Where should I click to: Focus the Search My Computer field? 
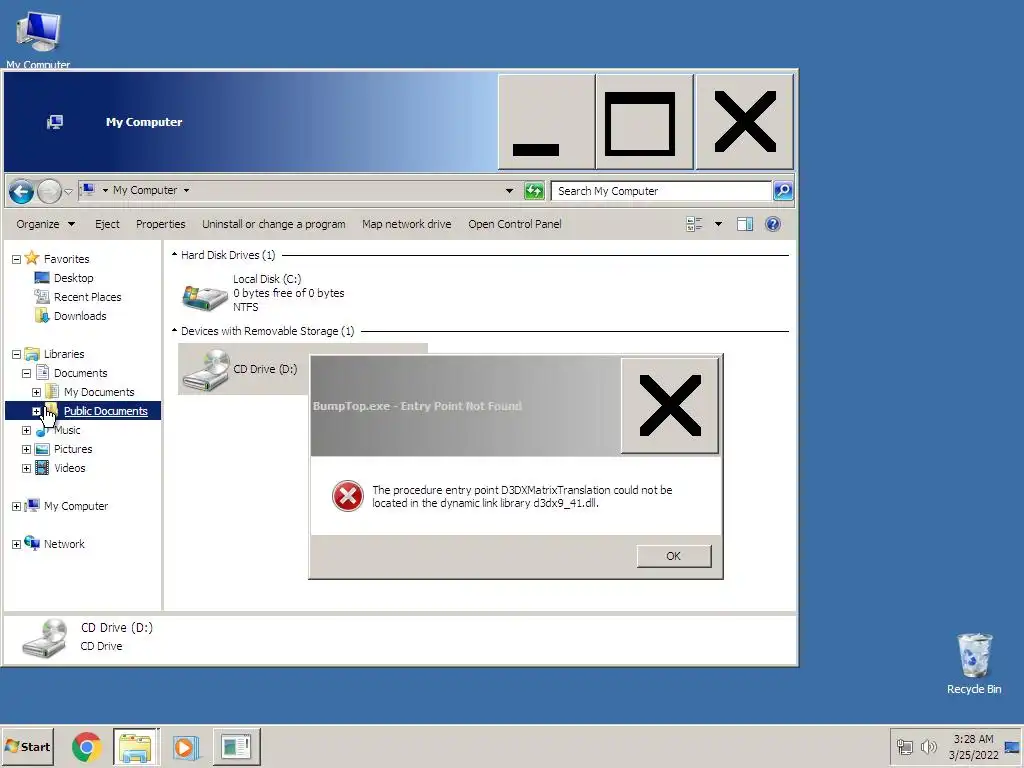(x=661, y=191)
